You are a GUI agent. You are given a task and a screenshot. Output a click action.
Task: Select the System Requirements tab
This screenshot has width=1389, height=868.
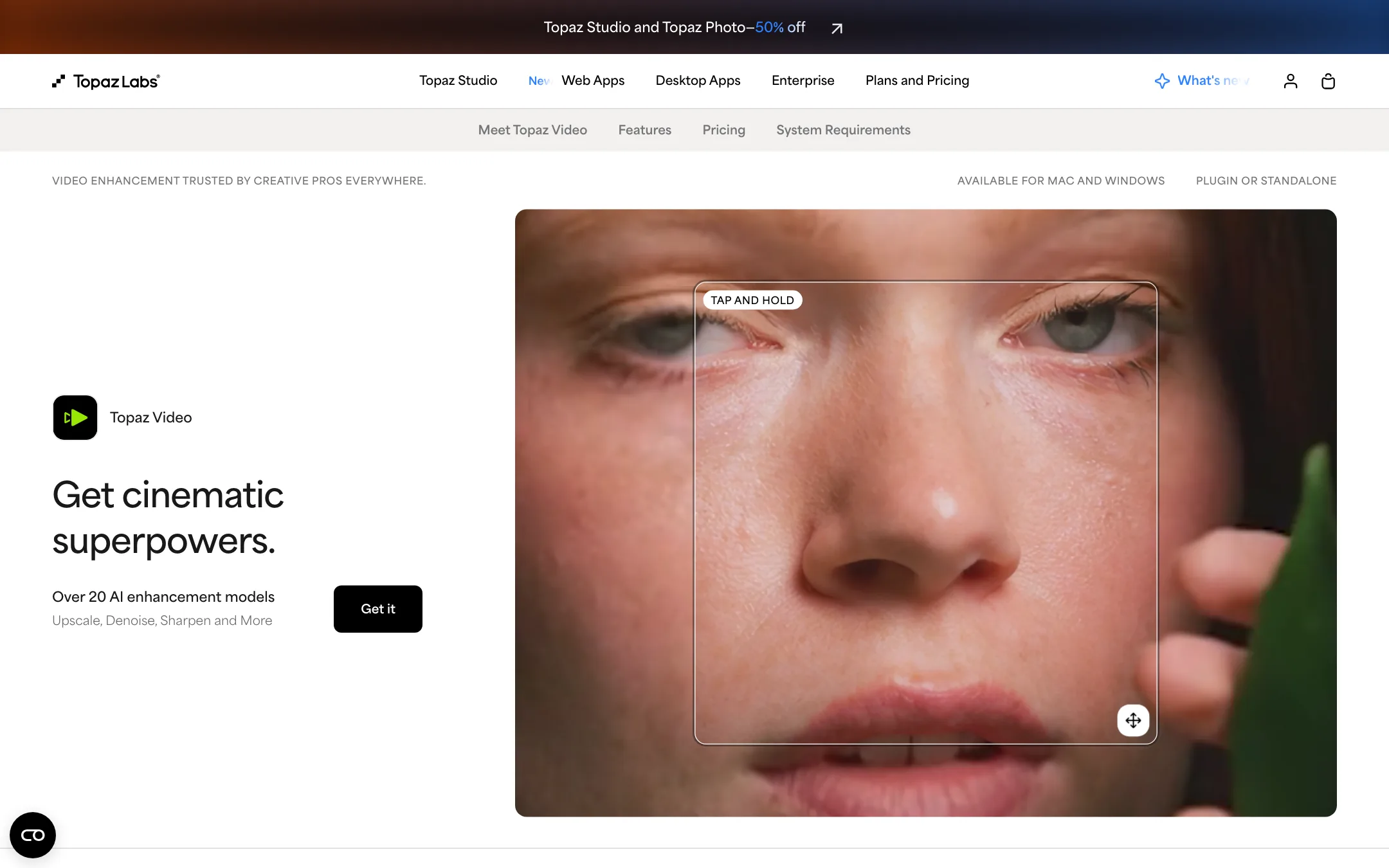click(x=843, y=130)
